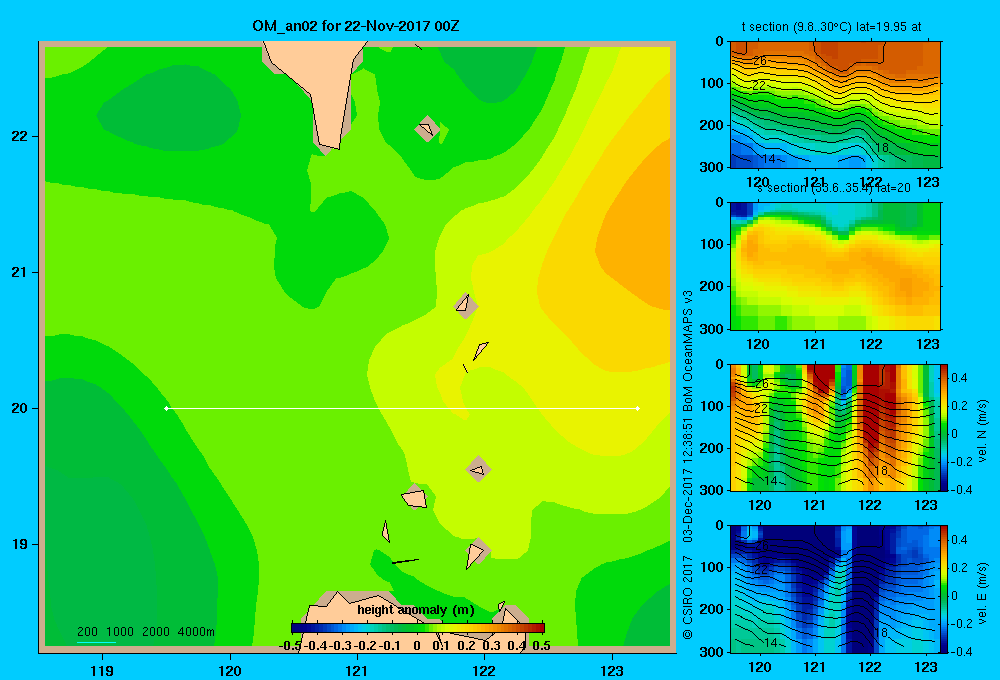Click the longitude 120 axis label on main map
The image size is (1000, 680).
click(230, 670)
